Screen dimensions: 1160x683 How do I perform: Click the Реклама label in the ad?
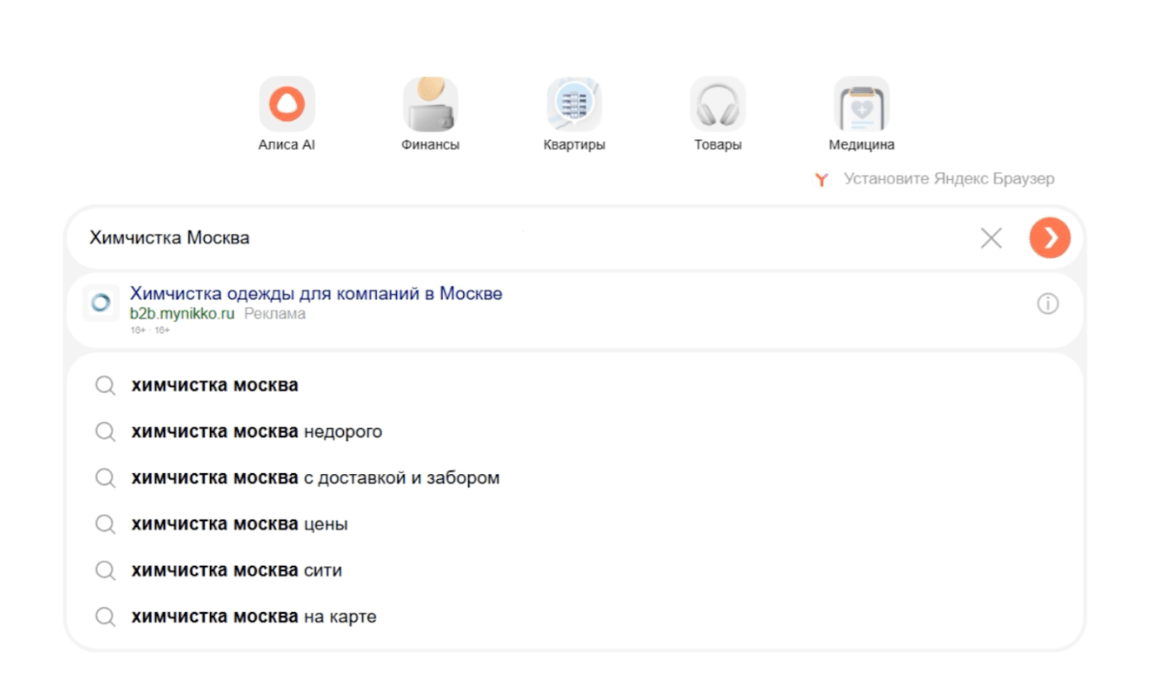point(274,314)
